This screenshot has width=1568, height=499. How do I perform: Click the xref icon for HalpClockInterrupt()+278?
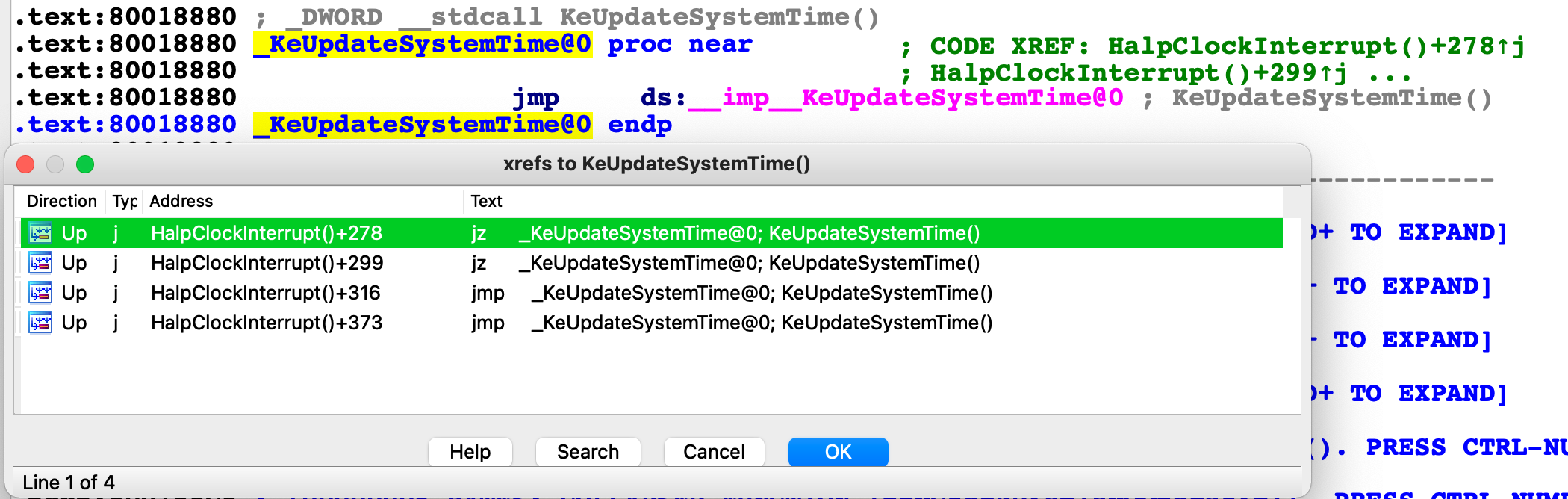[40, 233]
